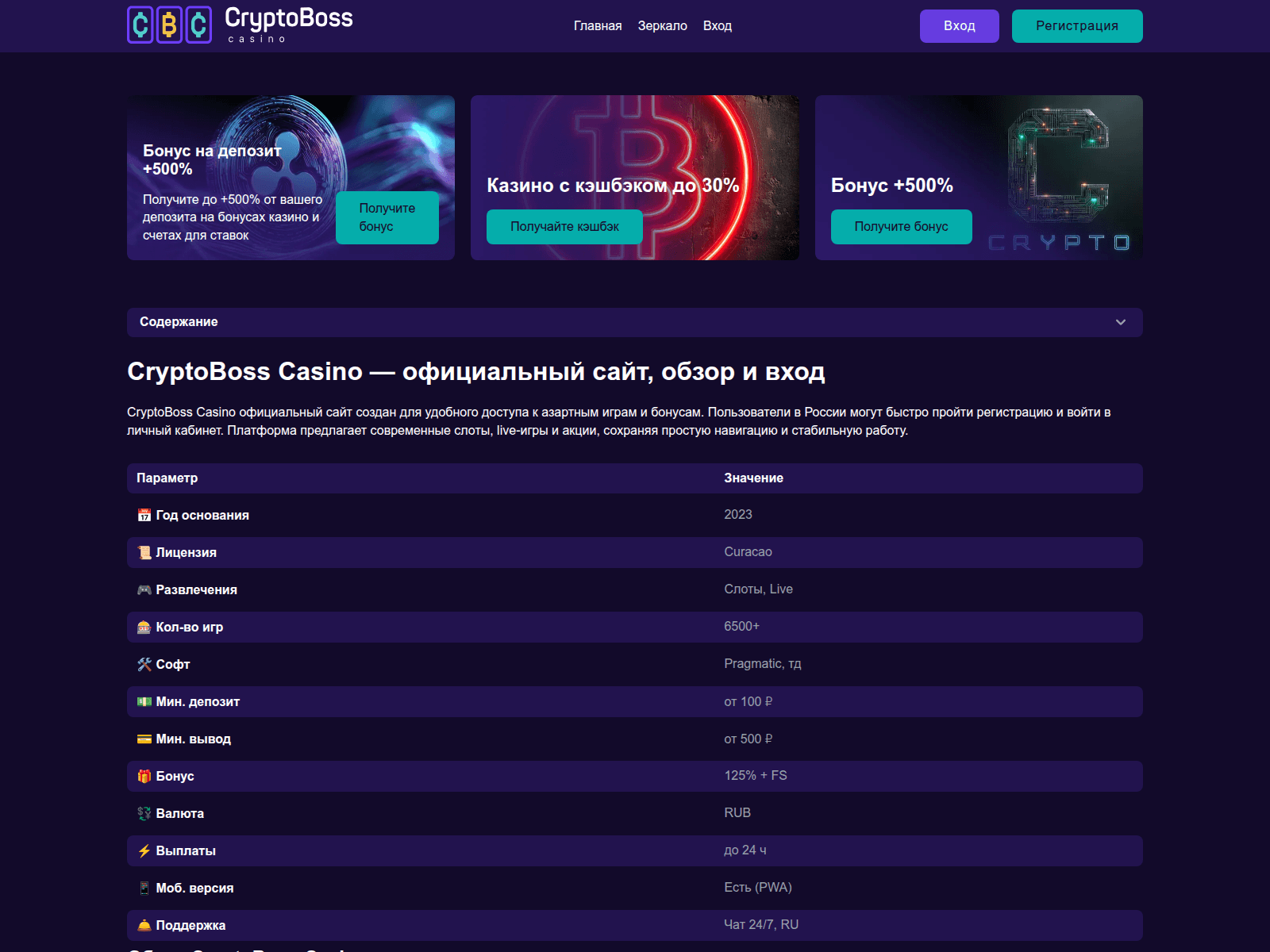Open the Главная menu item
1270x952 pixels.
tap(597, 25)
